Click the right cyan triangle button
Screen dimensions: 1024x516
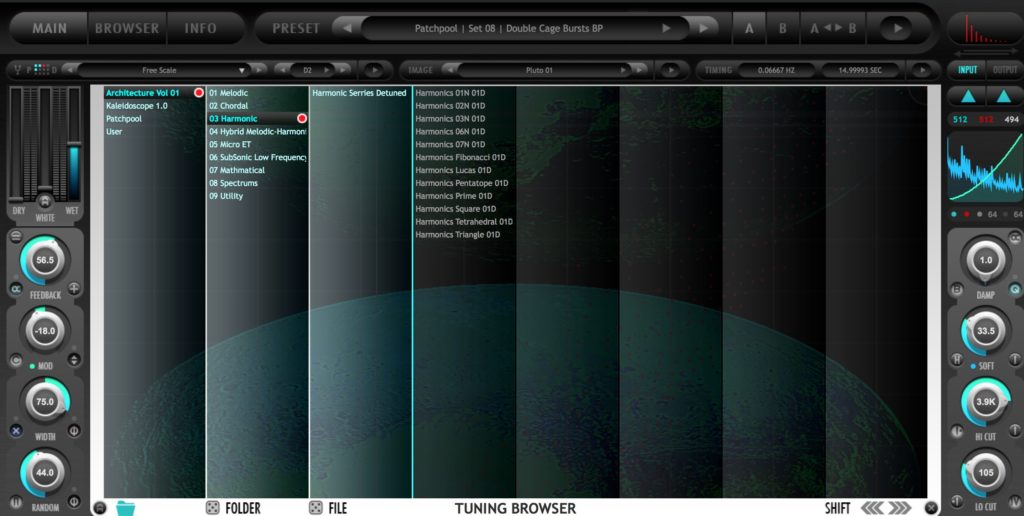click(1004, 97)
